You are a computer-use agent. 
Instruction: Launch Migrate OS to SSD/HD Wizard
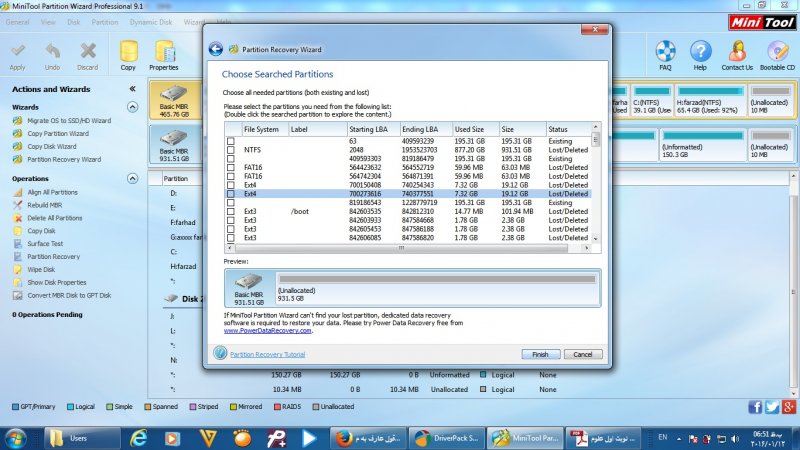pos(69,120)
